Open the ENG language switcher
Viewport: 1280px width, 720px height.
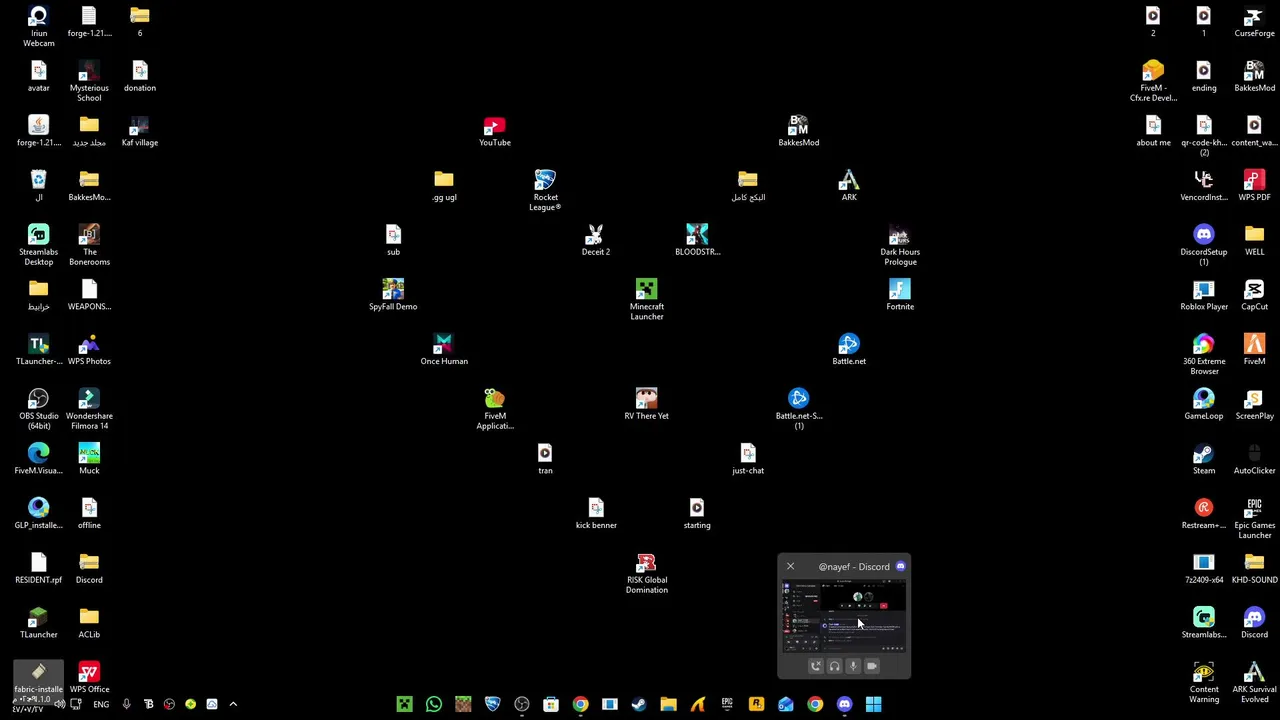101,705
